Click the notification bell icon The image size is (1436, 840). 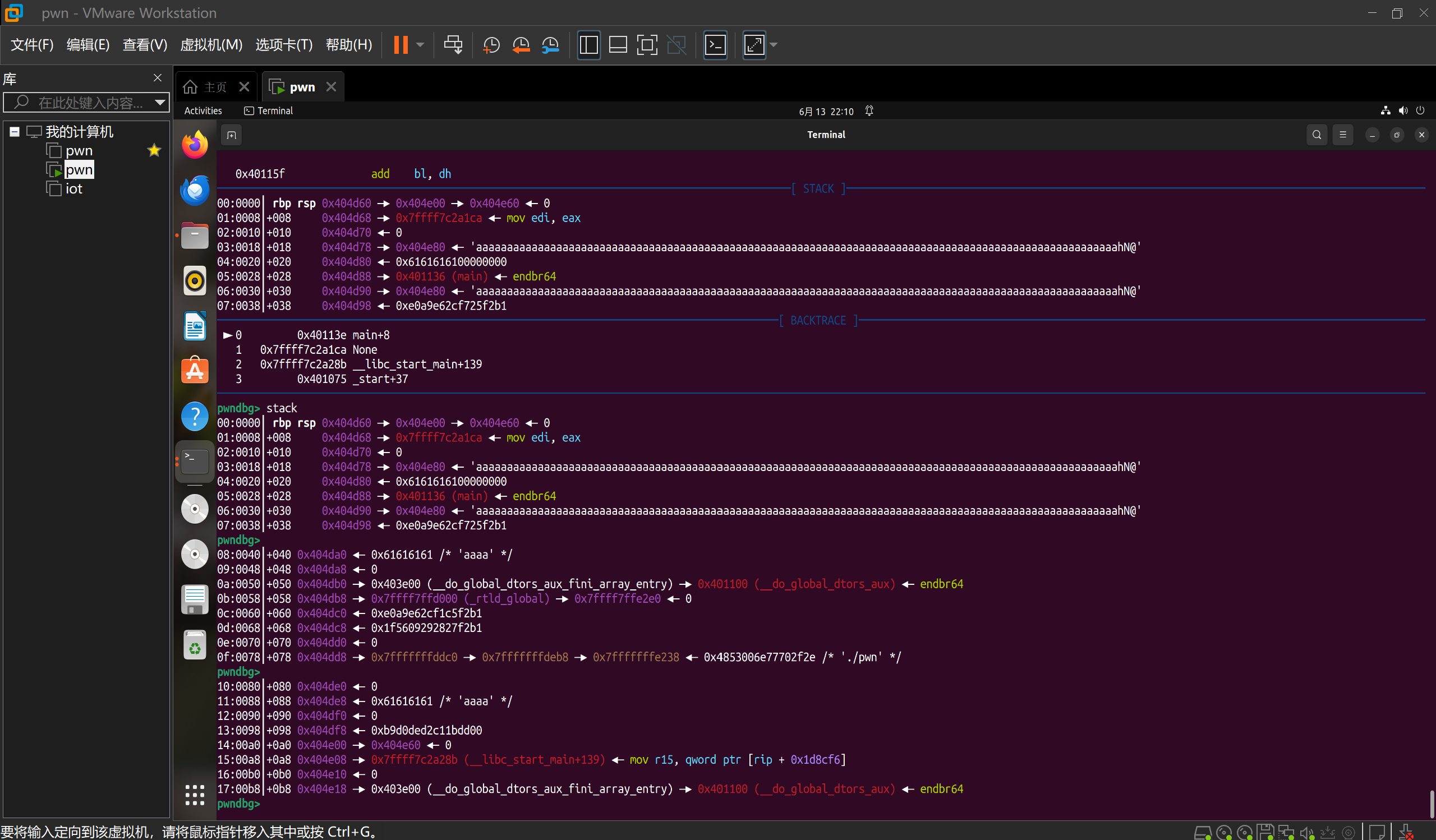(869, 110)
